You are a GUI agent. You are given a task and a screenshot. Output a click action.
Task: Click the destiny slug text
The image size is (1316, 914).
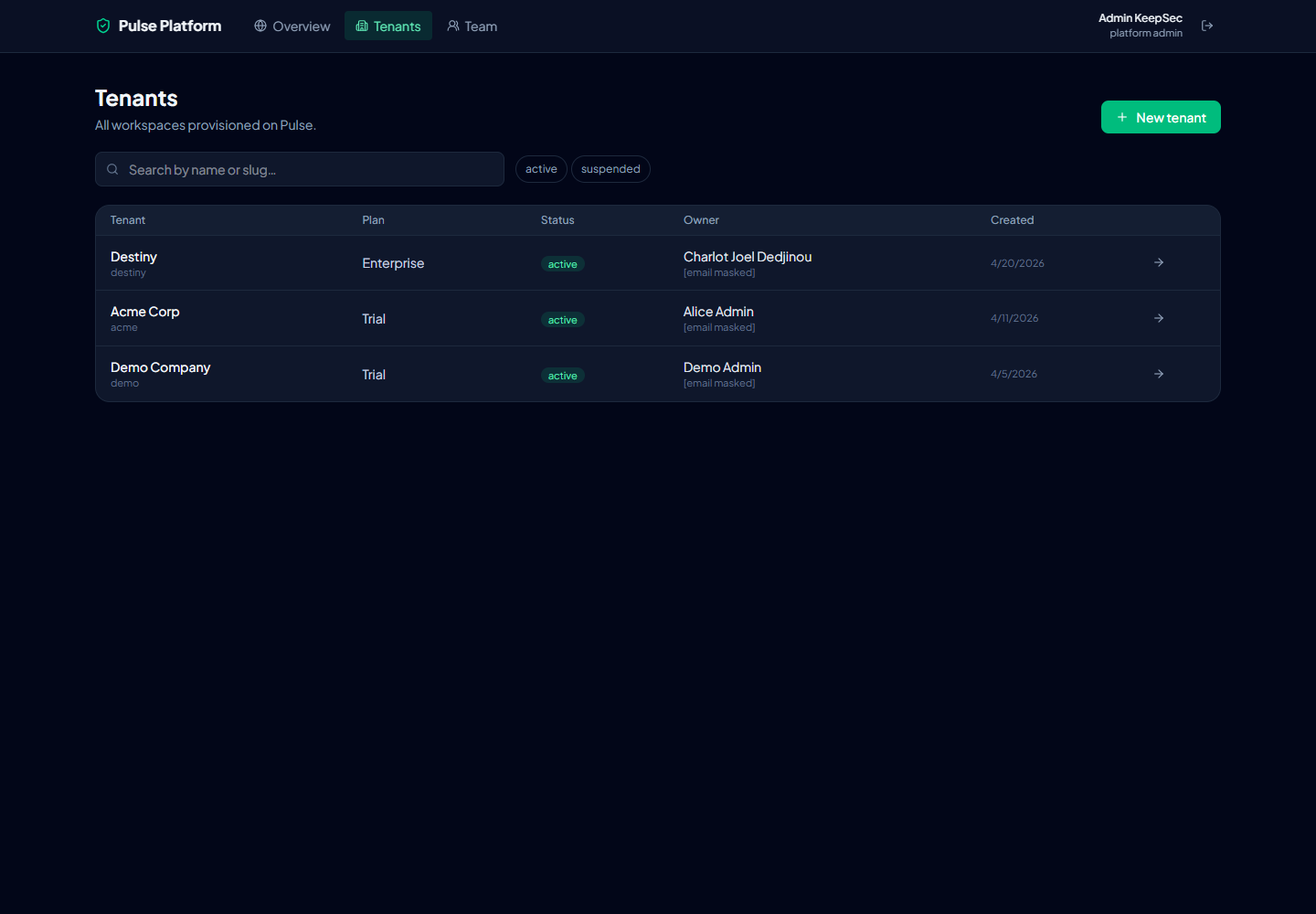pyautogui.click(x=128, y=272)
